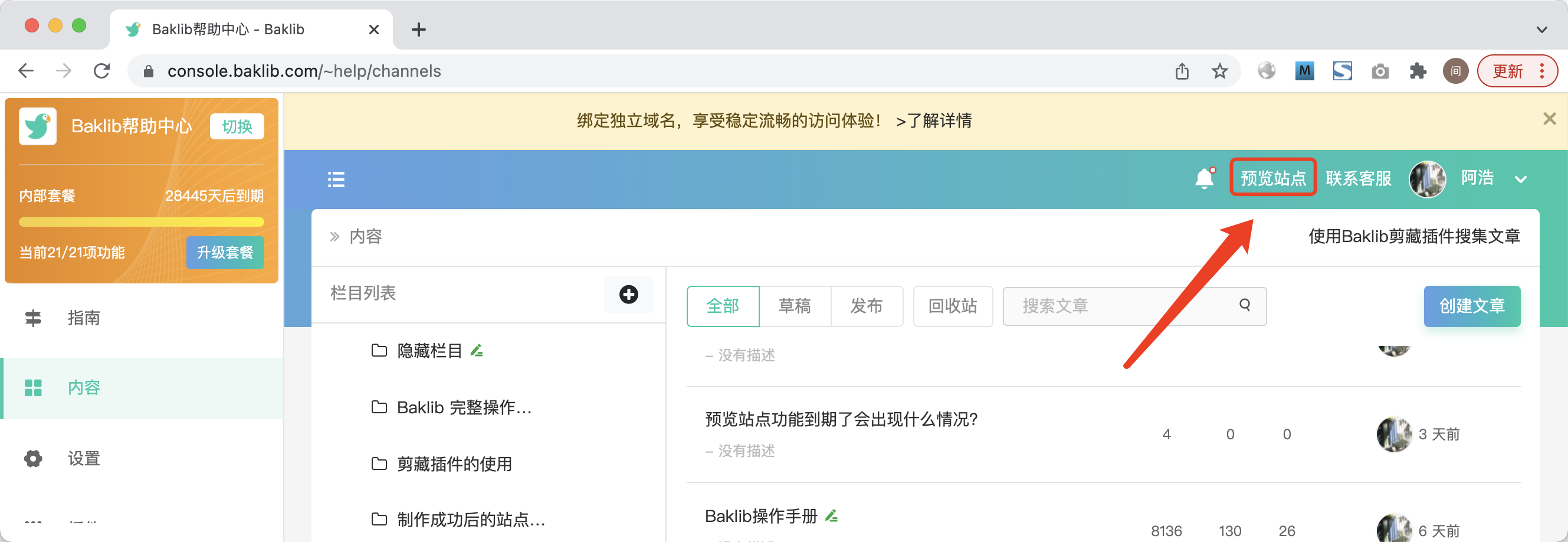Screen dimensions: 1568x542
Task: Open notifications via the bell icon
Action: (1205, 178)
